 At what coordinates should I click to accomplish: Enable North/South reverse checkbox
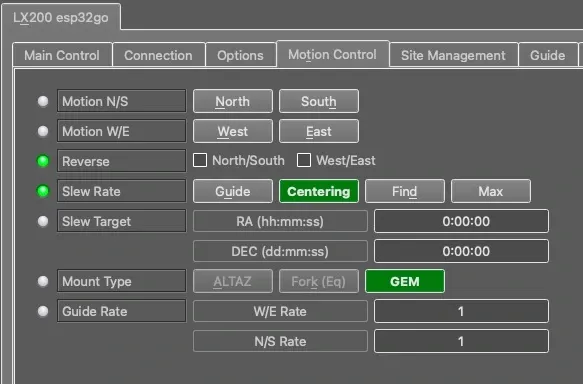[200, 161]
